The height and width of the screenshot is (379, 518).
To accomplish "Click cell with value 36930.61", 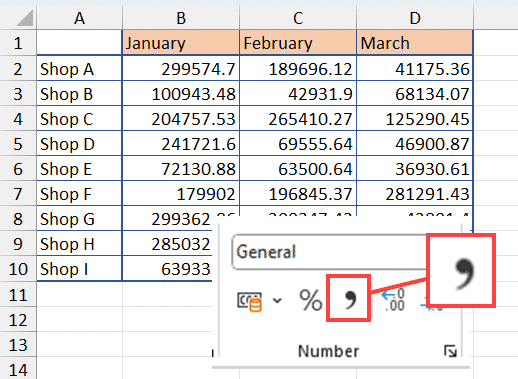I will click(415, 169).
